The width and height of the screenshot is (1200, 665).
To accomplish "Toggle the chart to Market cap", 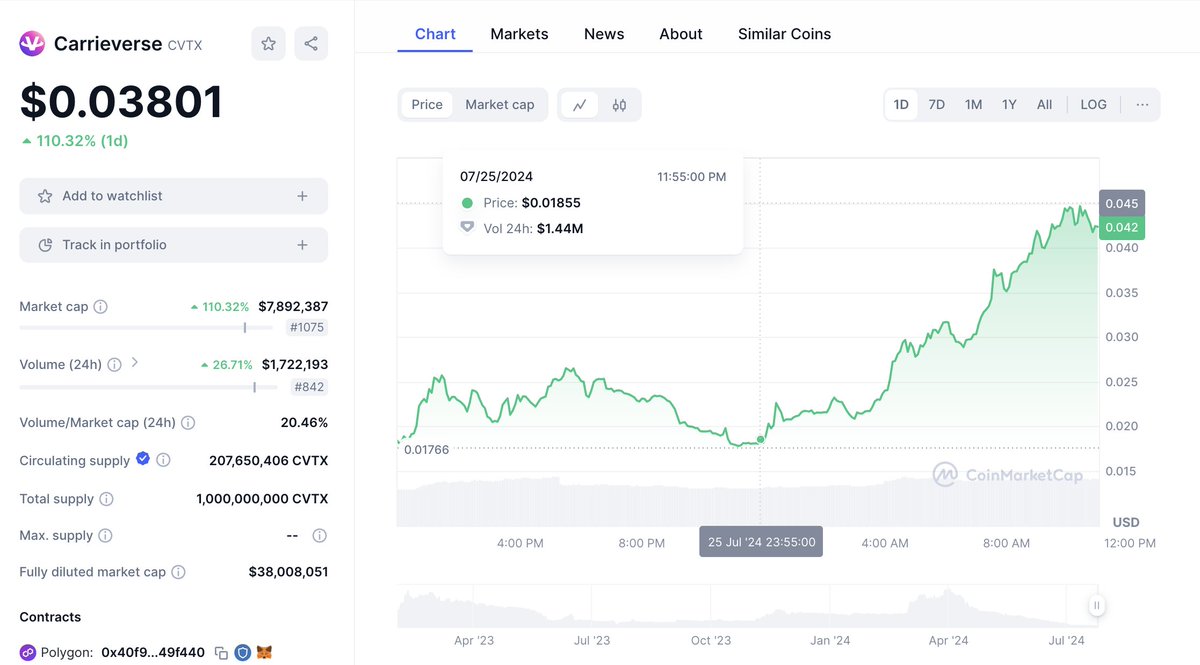I will 500,104.
